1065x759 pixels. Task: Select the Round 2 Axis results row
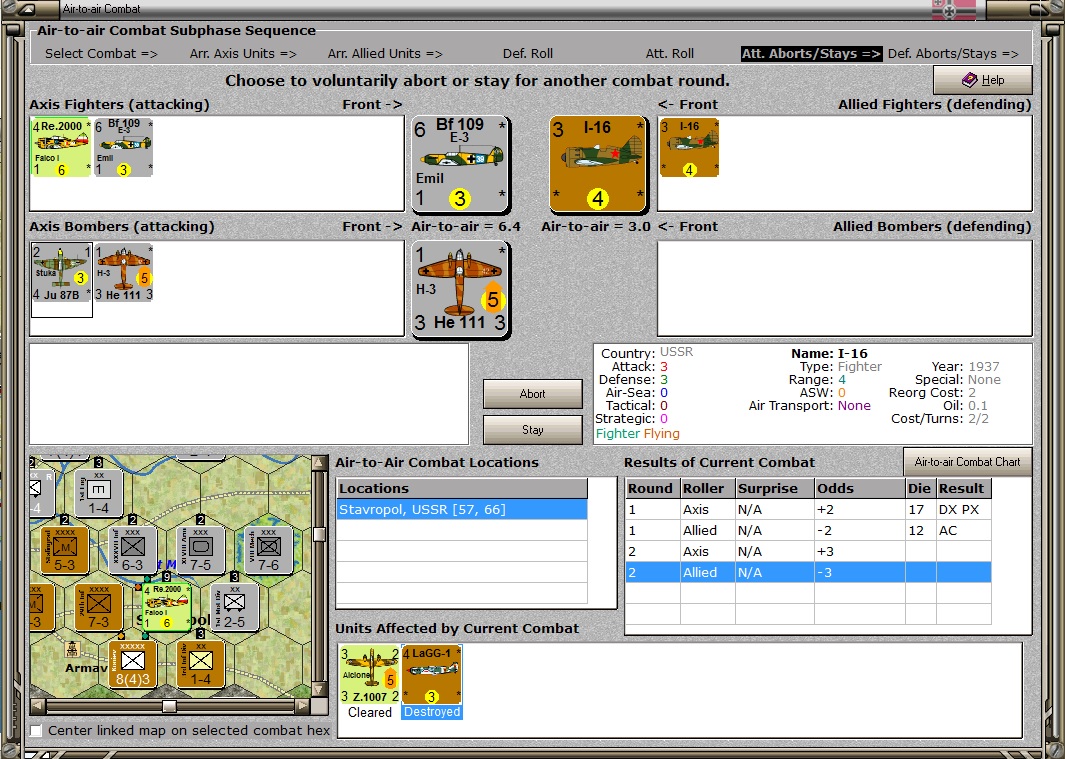tap(808, 551)
